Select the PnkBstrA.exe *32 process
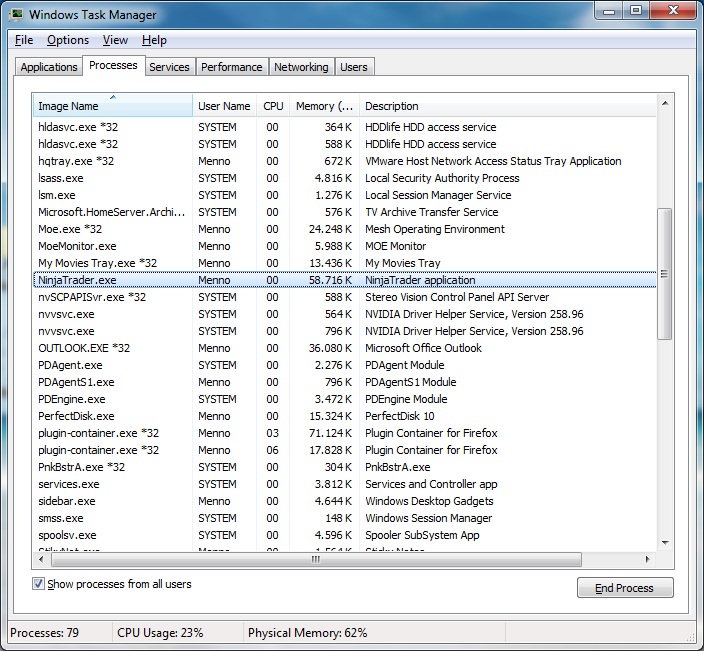 (x=345, y=467)
